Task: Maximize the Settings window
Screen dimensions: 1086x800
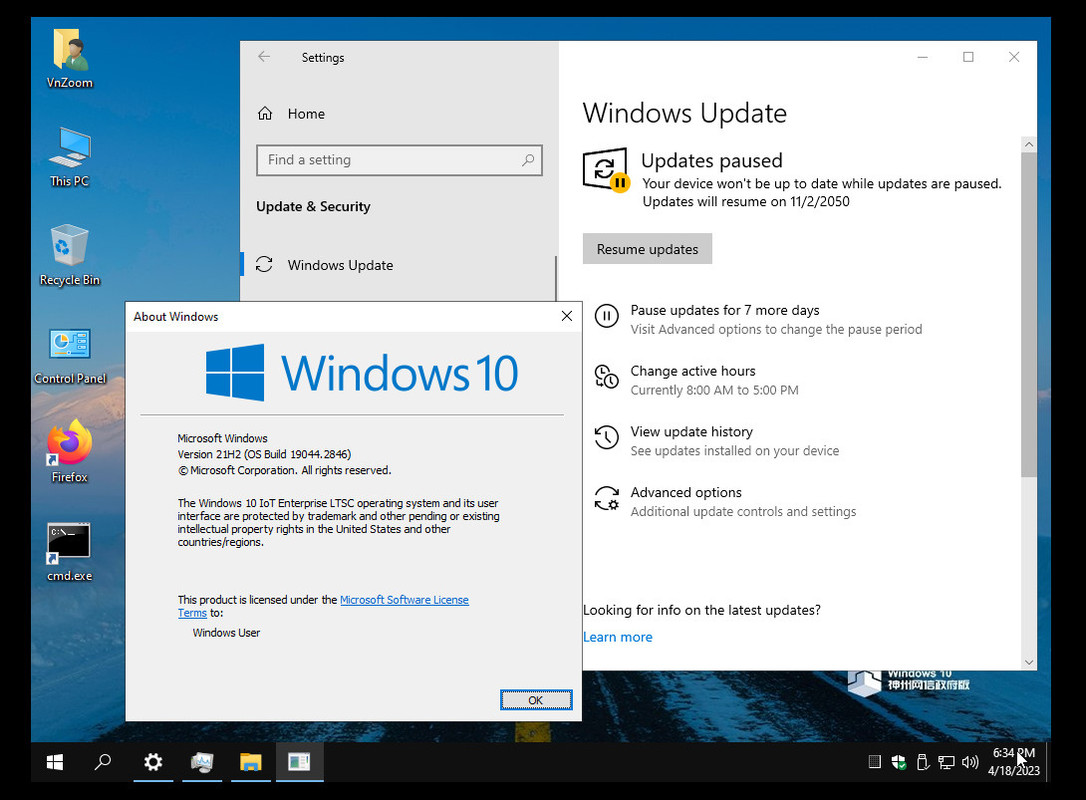Action: [x=968, y=57]
